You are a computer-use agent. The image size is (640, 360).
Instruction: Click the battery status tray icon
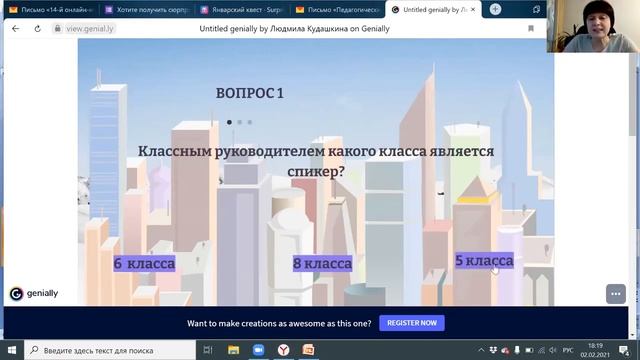pos(529,350)
